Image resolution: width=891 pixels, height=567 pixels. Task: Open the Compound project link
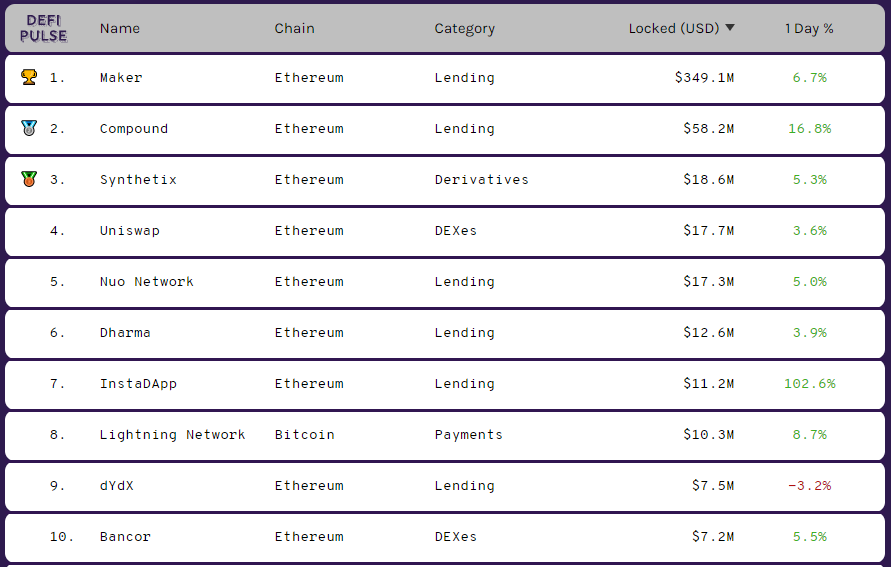pos(134,129)
